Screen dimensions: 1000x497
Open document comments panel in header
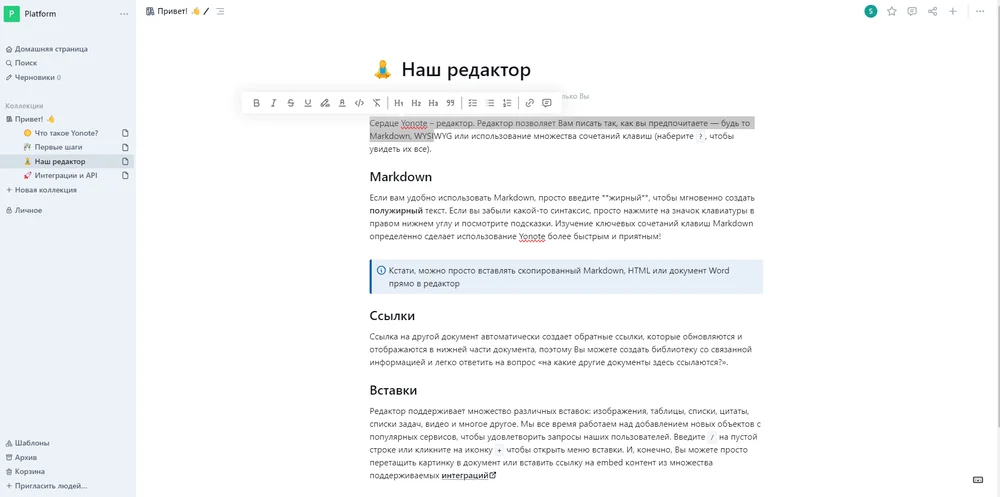[x=912, y=11]
